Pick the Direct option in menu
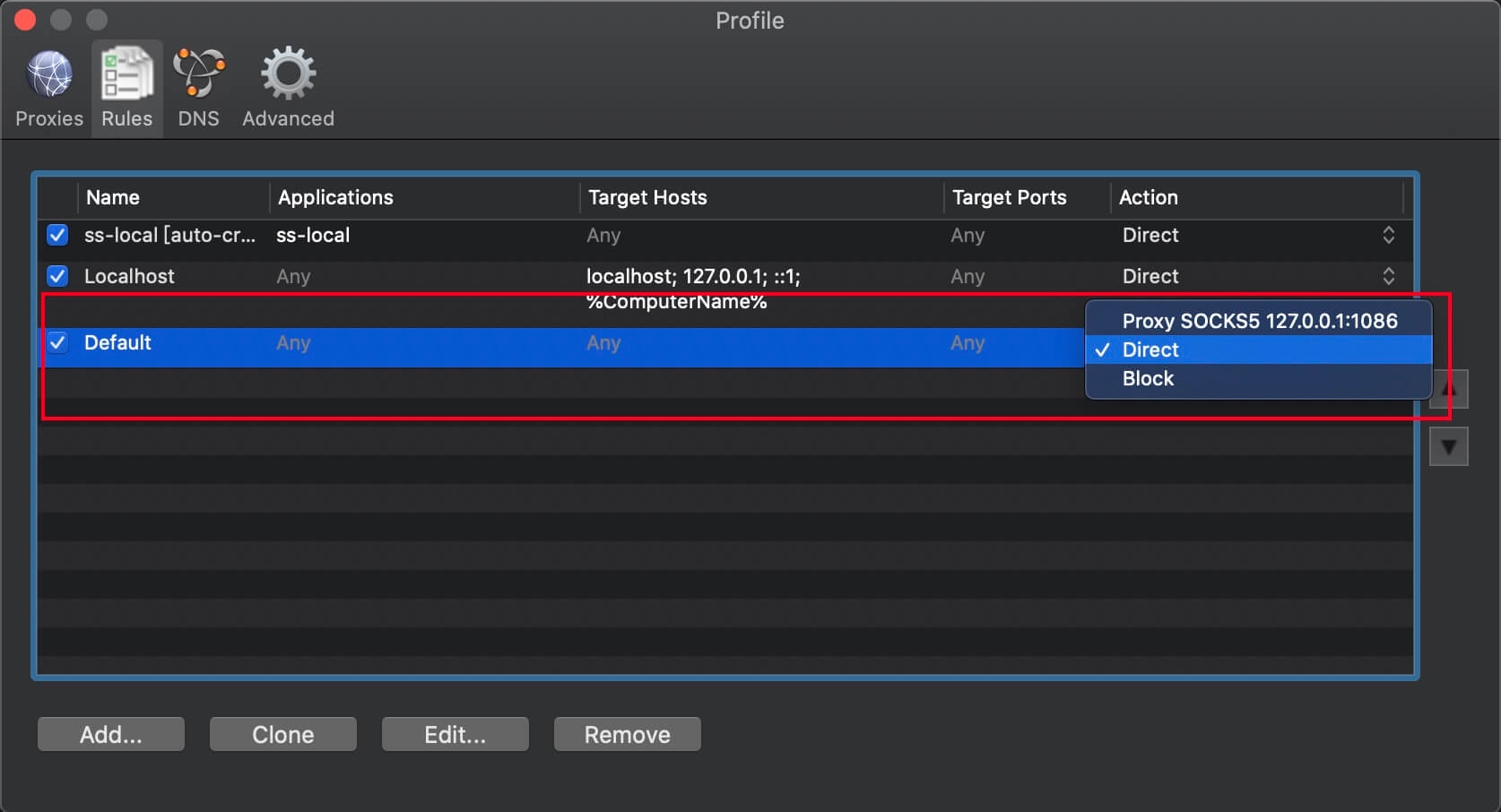 coord(1150,350)
